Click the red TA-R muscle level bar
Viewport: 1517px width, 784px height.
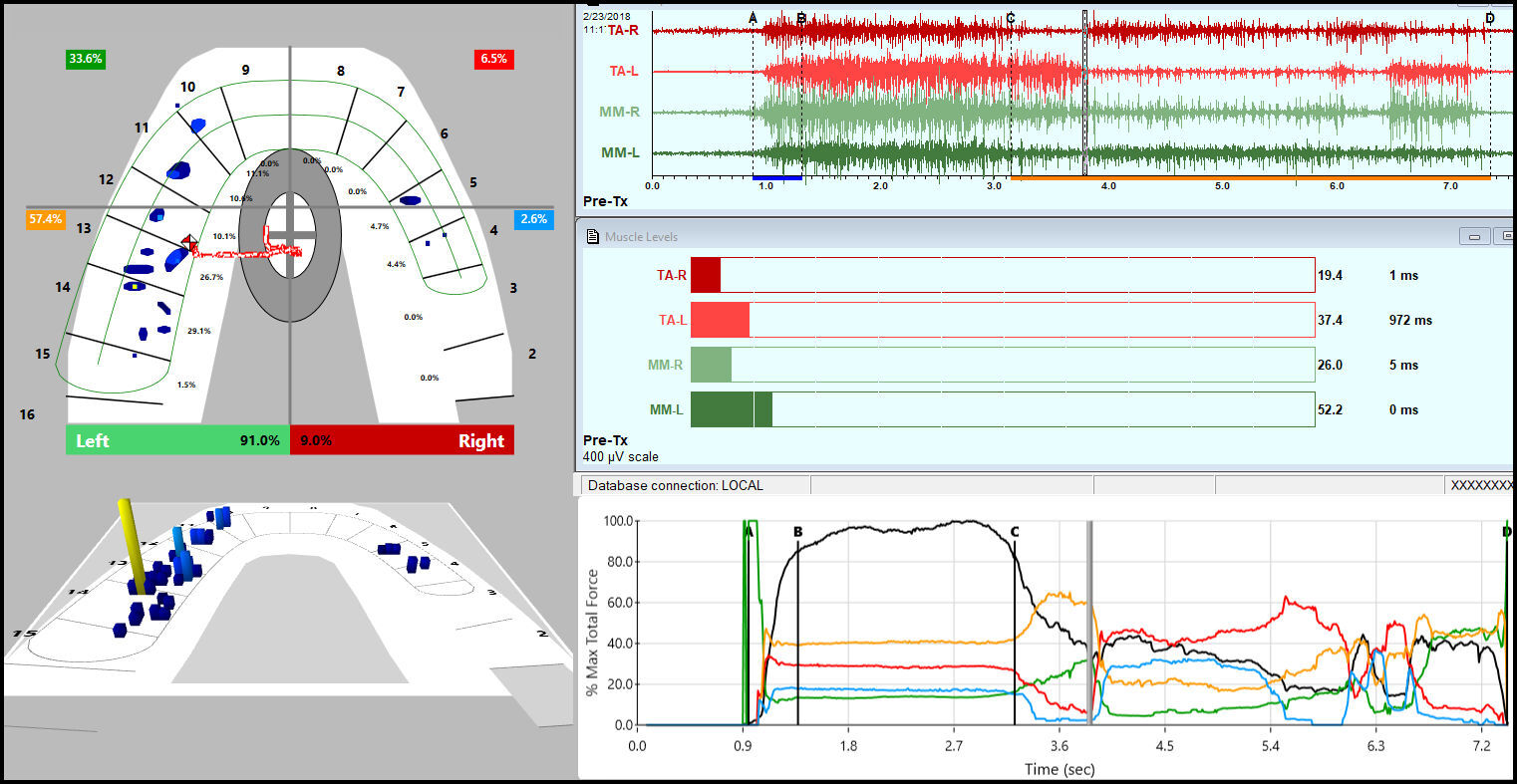pyautogui.click(x=706, y=275)
